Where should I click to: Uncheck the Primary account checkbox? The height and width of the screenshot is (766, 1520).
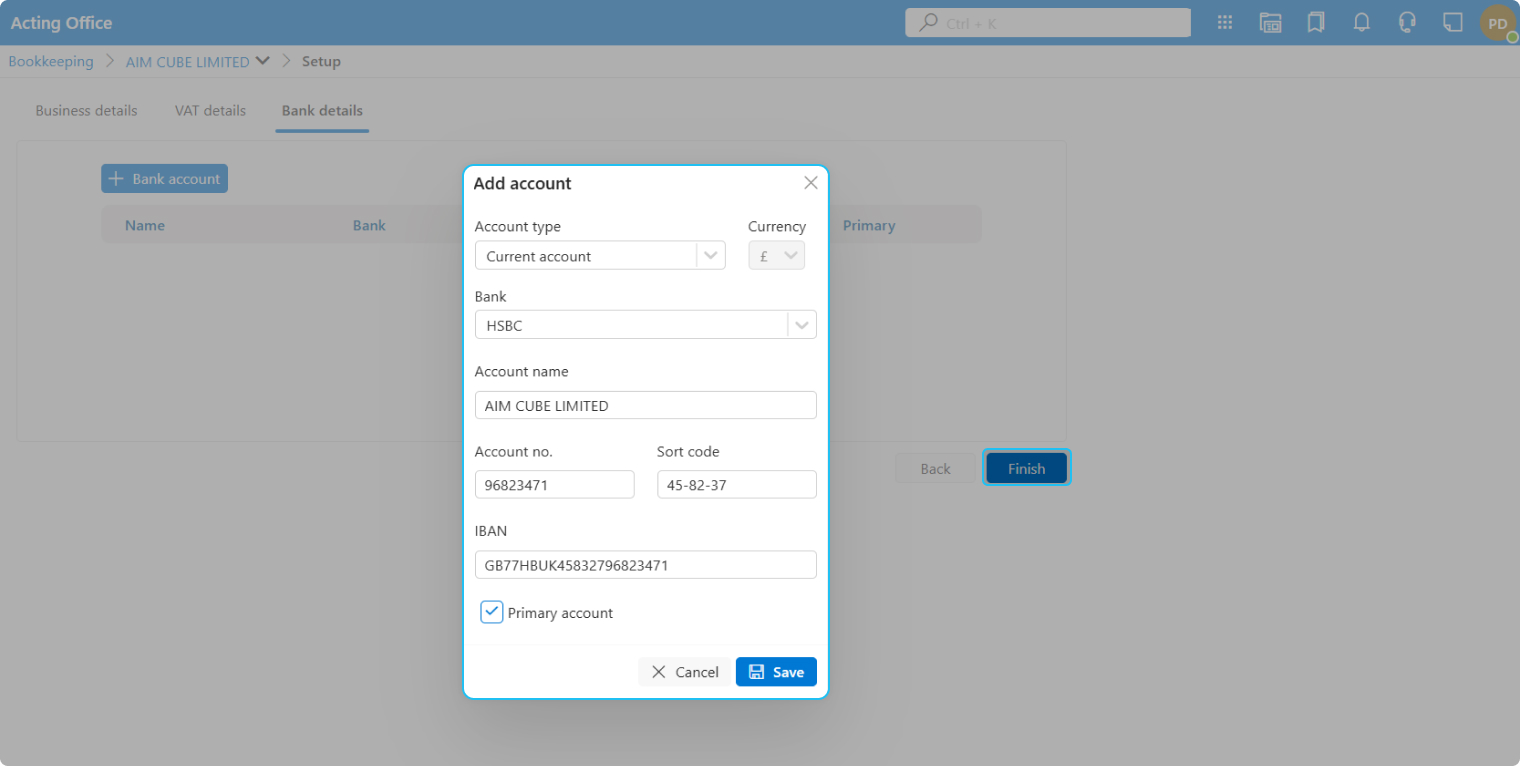(x=491, y=612)
